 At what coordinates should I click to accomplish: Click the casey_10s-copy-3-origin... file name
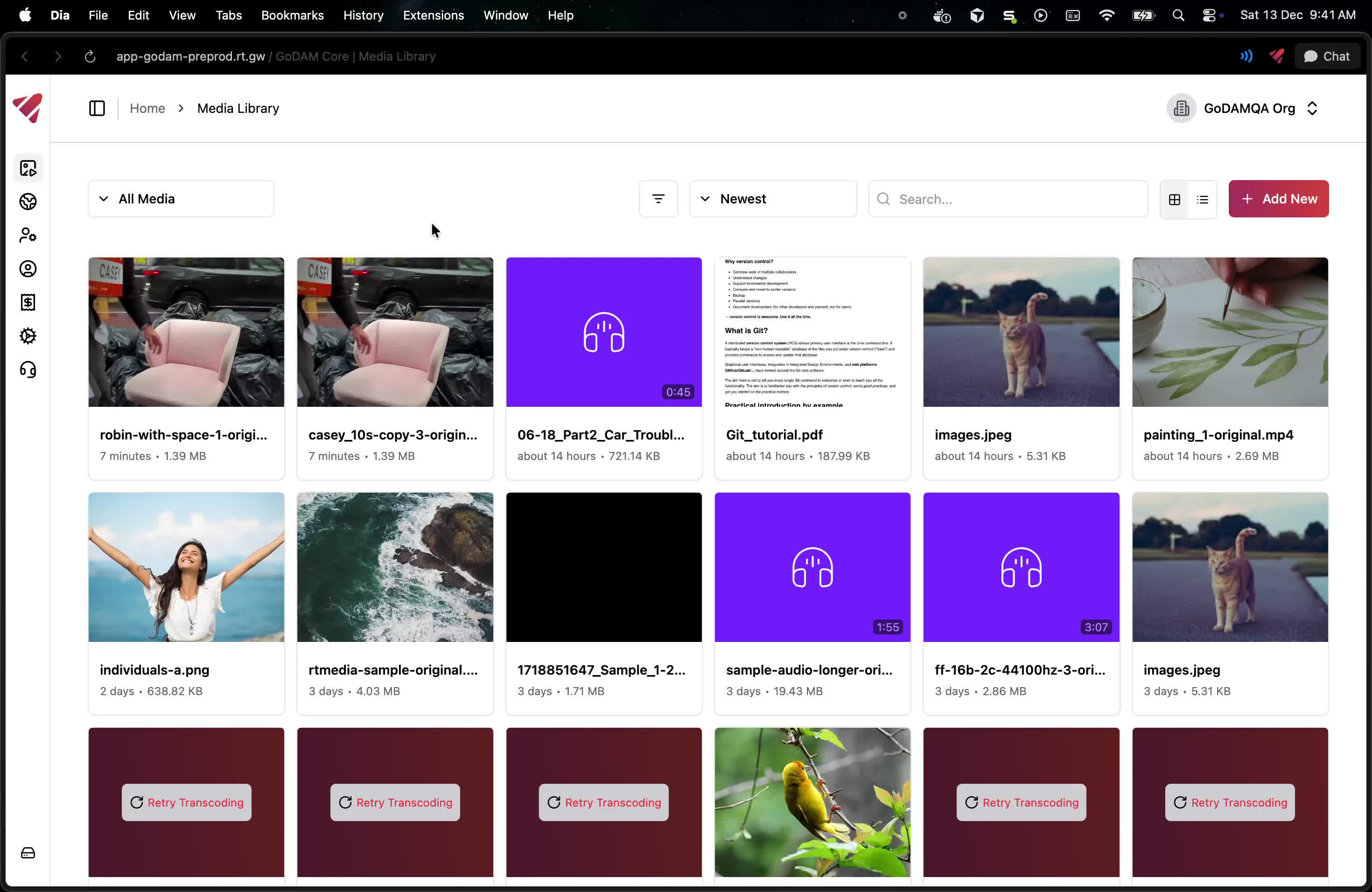click(x=392, y=434)
